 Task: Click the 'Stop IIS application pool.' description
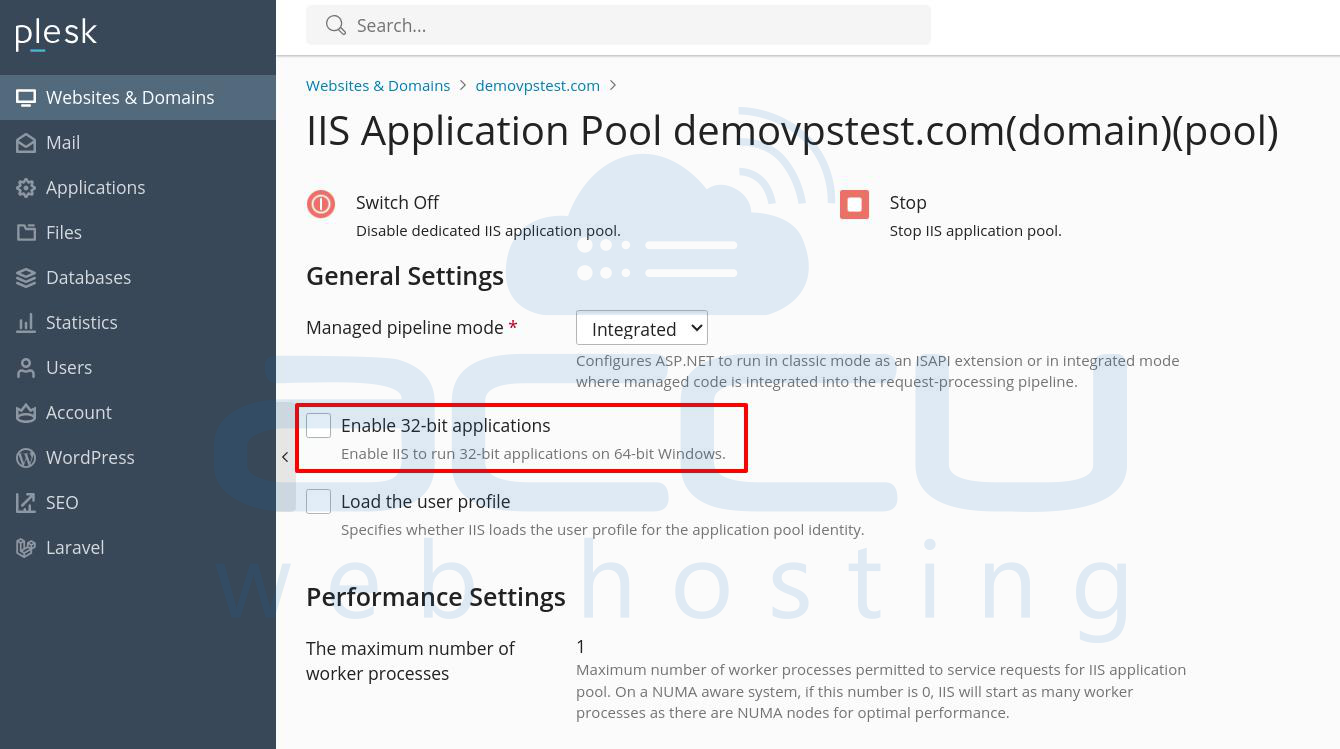tap(976, 231)
